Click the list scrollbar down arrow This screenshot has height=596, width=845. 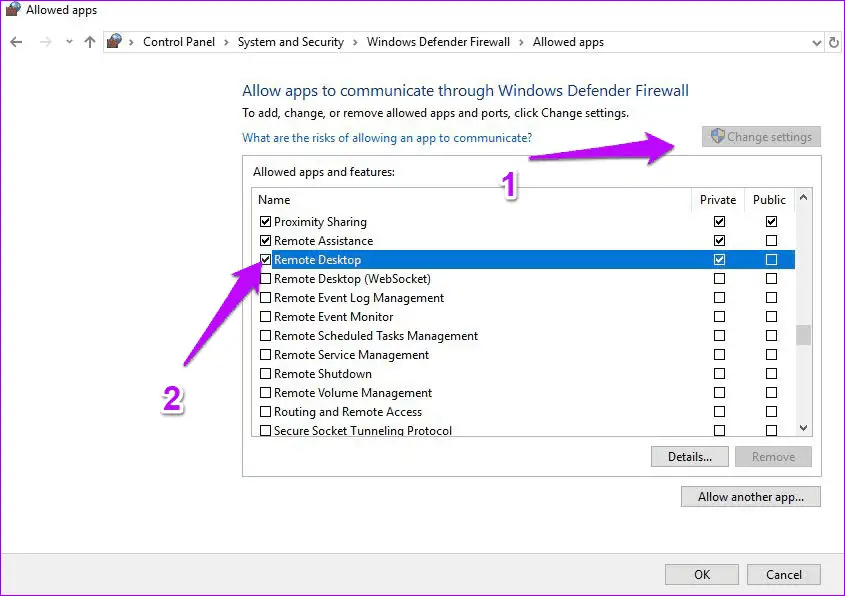click(803, 428)
